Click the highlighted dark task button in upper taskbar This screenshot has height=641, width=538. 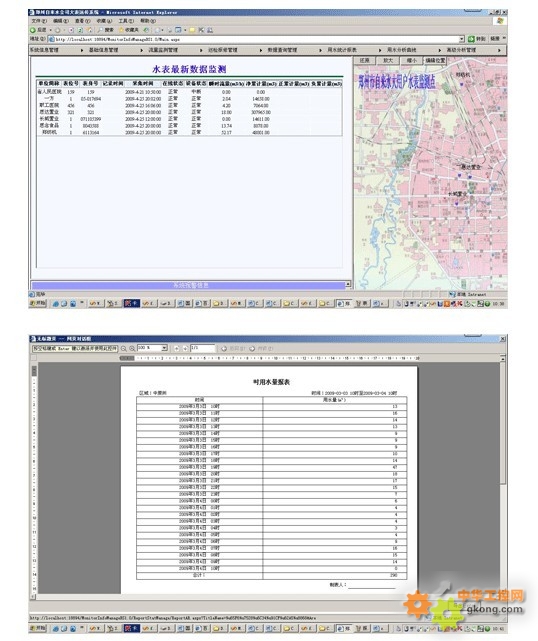pyautogui.click(x=132, y=304)
